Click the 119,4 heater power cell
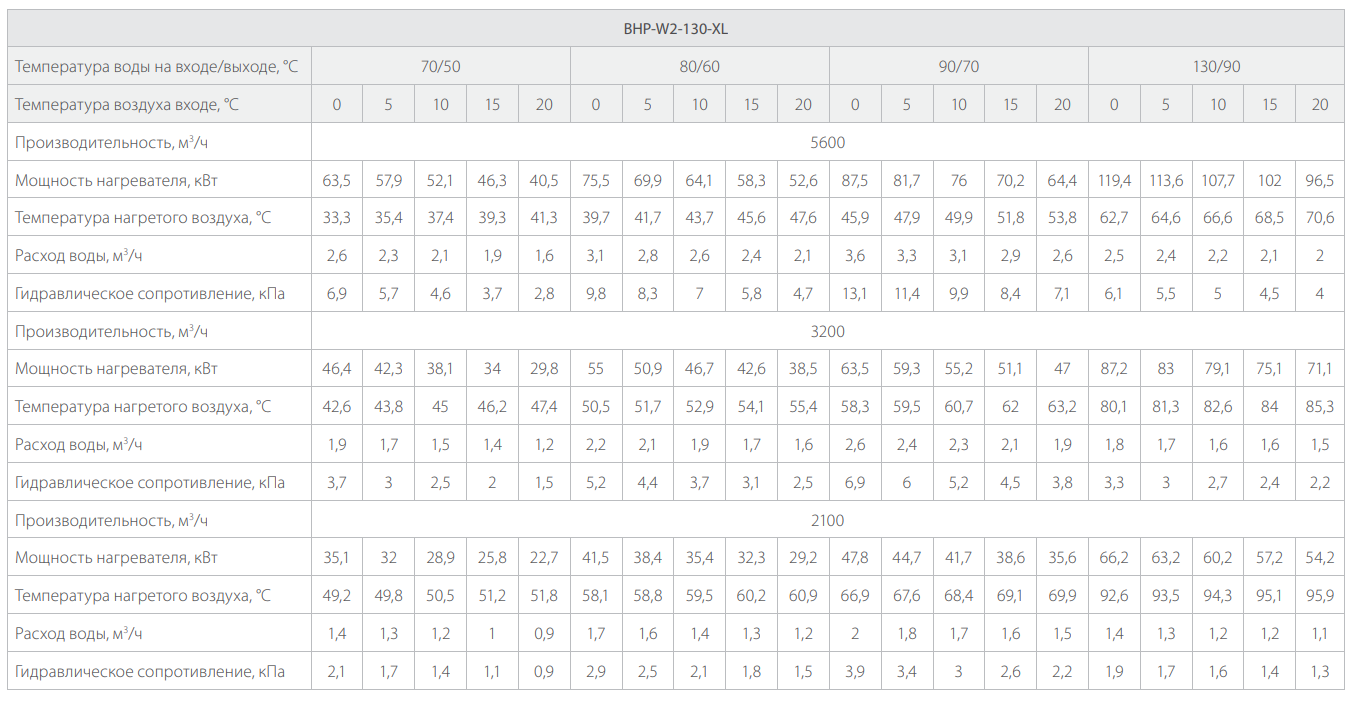 click(1114, 180)
